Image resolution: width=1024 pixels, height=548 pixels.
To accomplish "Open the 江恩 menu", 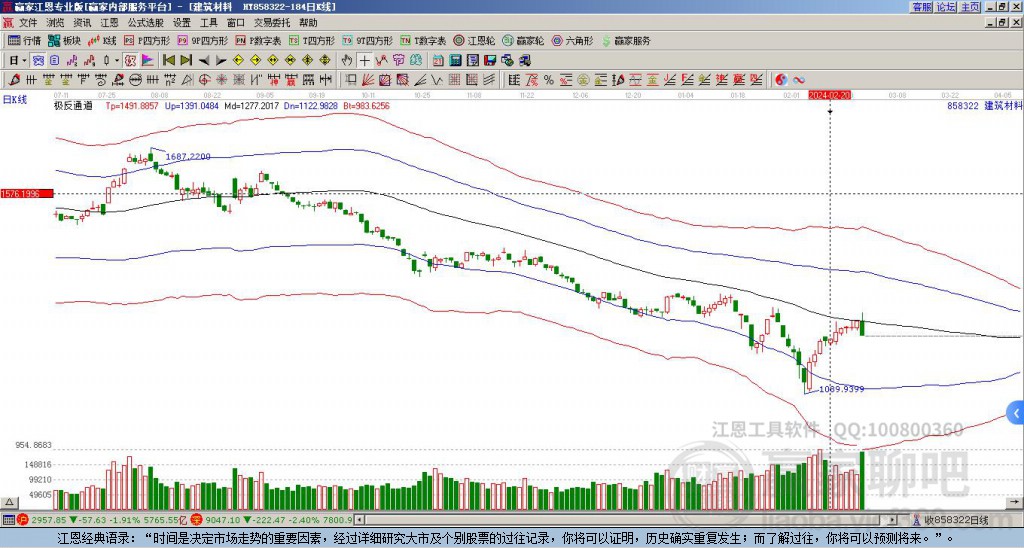I will click(109, 23).
